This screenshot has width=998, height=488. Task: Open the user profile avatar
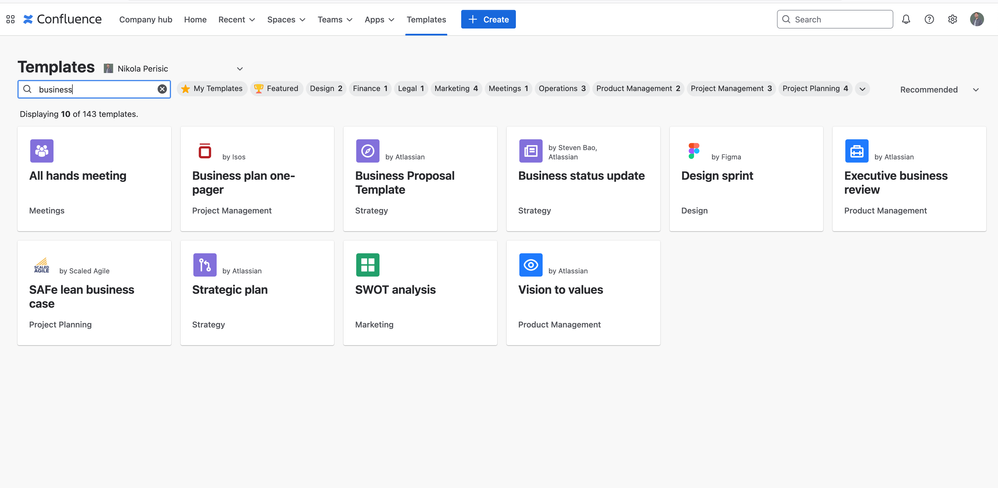pos(977,19)
